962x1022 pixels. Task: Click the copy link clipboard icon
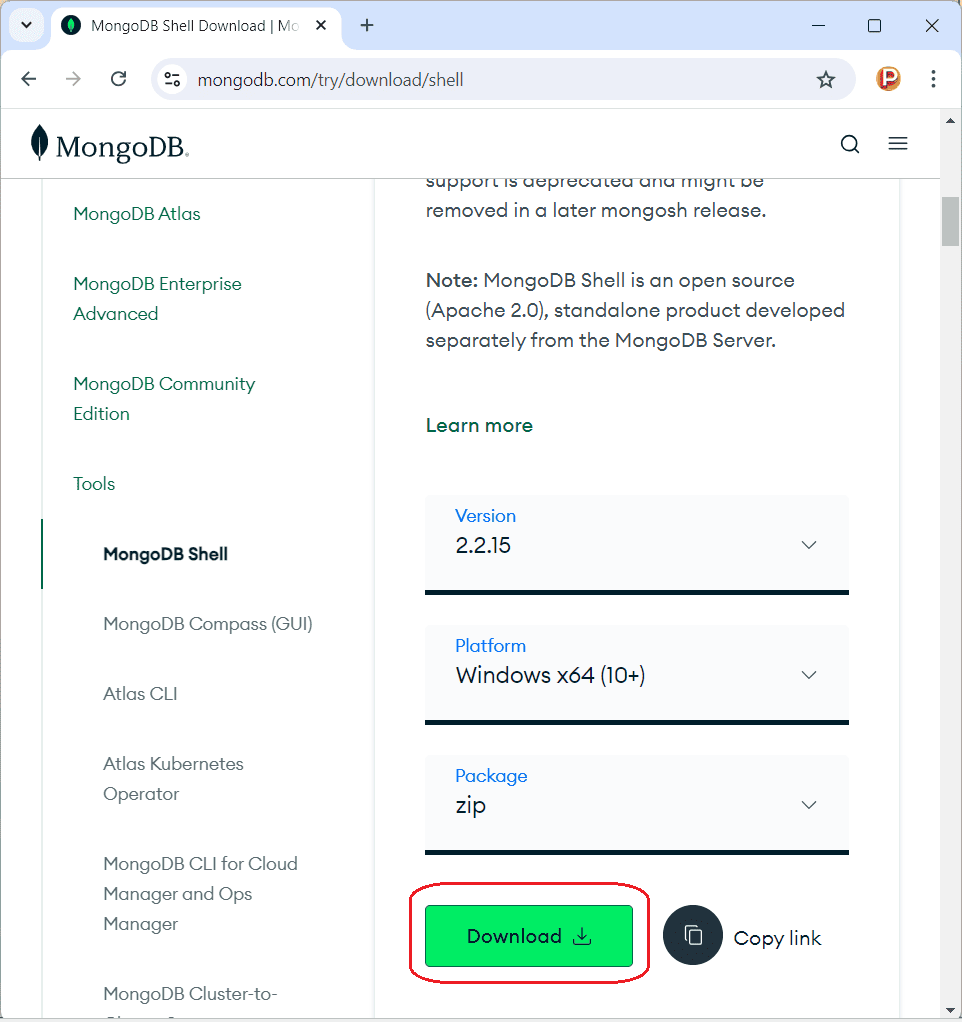pyautogui.click(x=693, y=935)
